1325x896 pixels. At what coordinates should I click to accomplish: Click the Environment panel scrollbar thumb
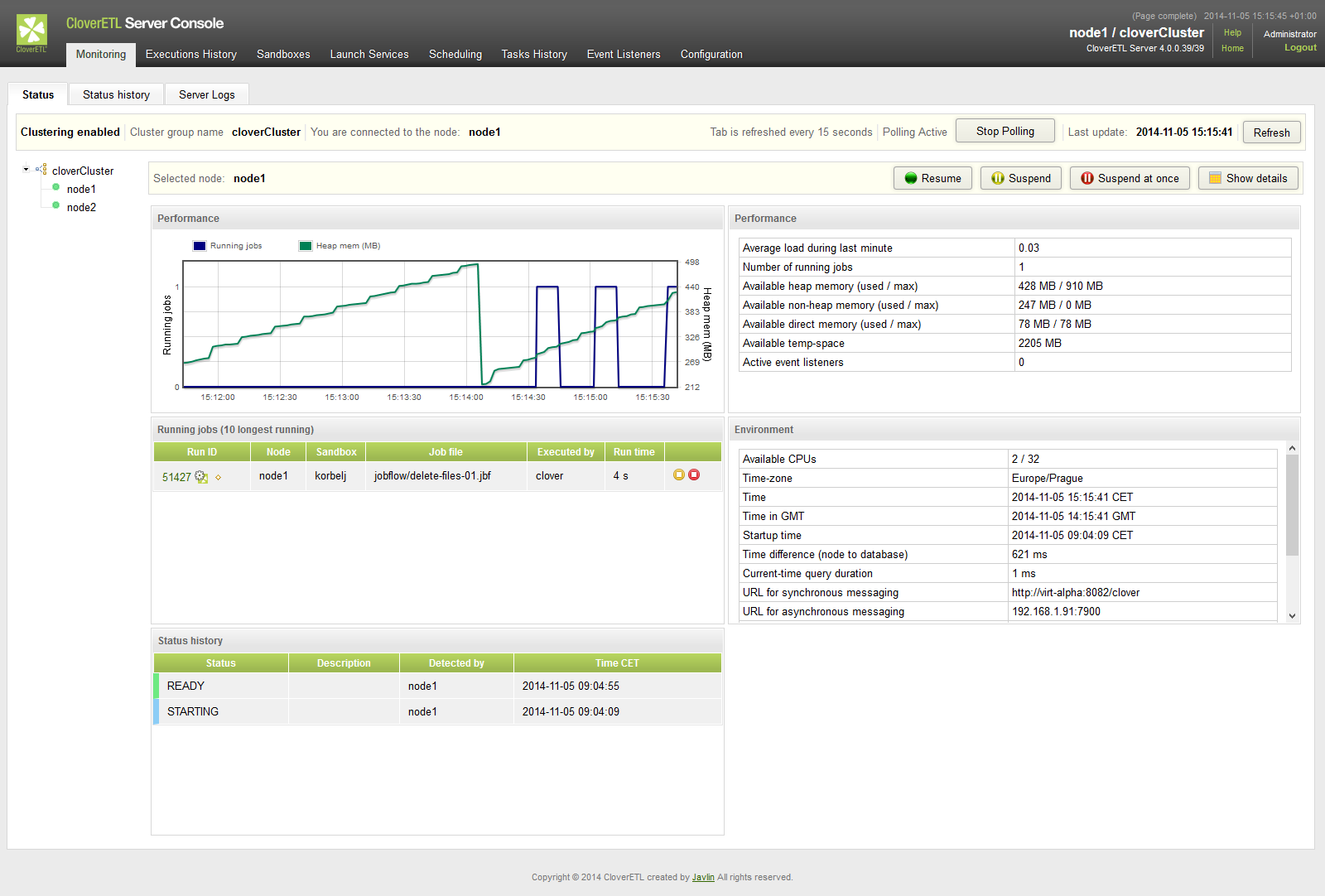pyautogui.click(x=1292, y=505)
